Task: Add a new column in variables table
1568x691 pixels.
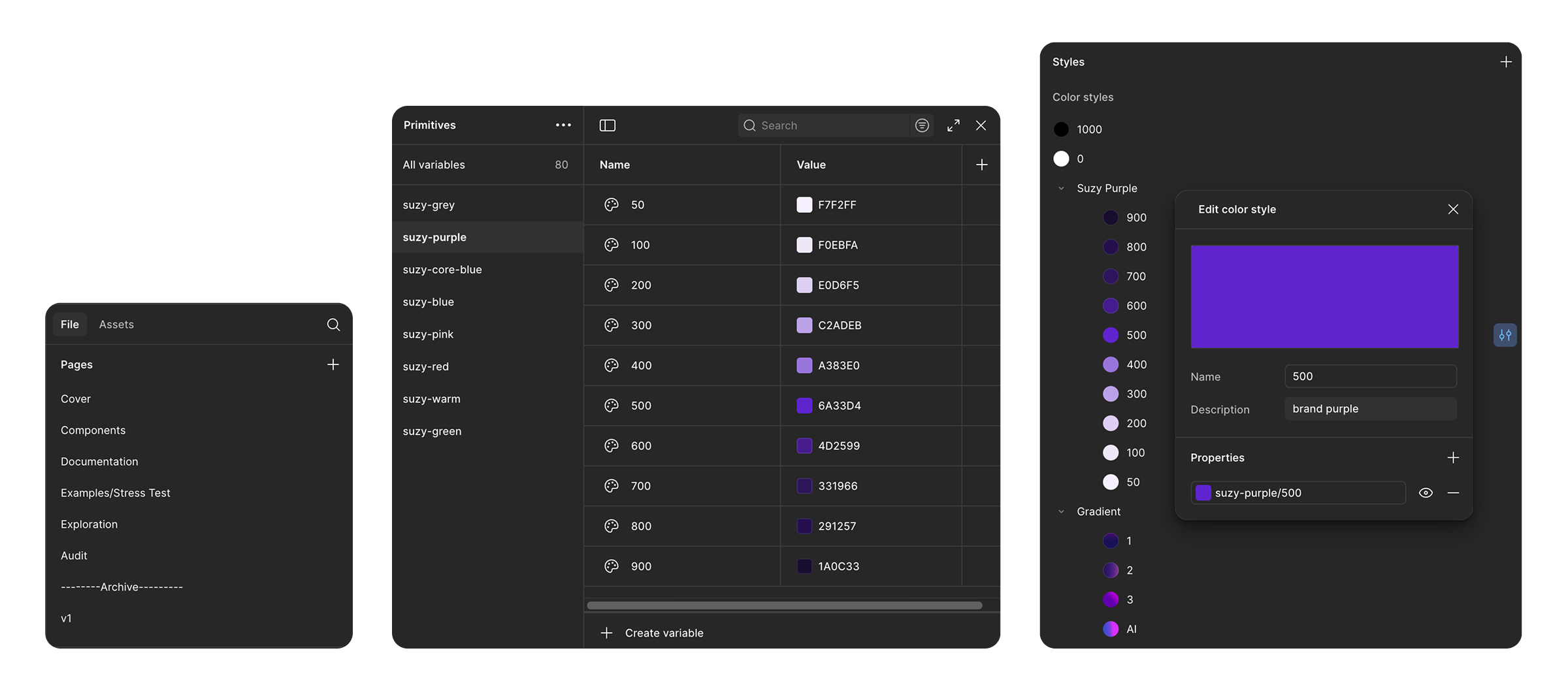Action: [981, 165]
